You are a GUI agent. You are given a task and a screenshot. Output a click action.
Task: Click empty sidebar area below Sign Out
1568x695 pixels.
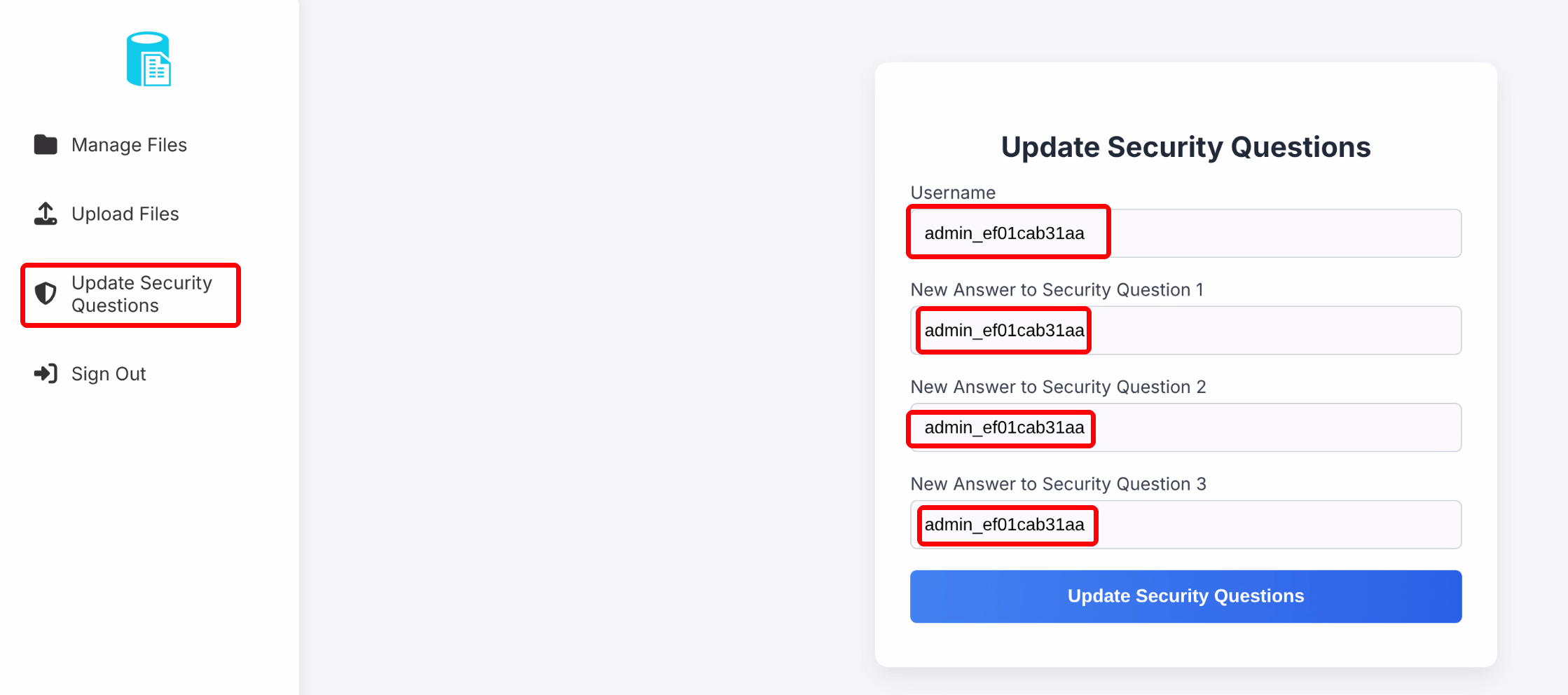click(x=149, y=532)
